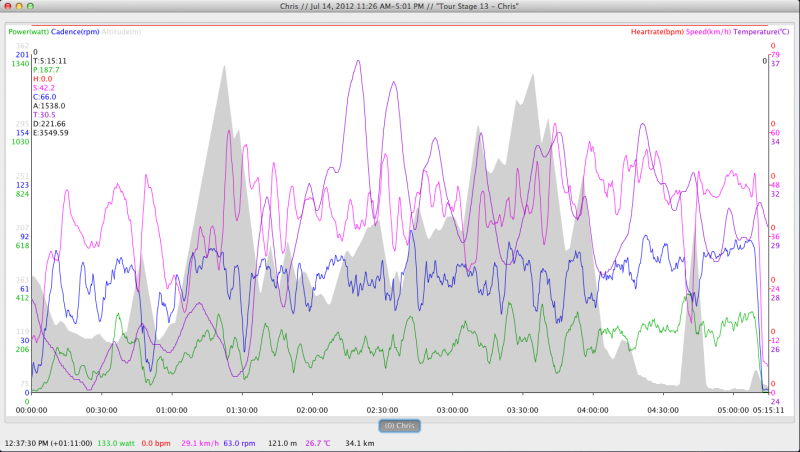800x452 pixels.
Task: Click the 29.1 km/h speed readout
Action: coord(199,441)
